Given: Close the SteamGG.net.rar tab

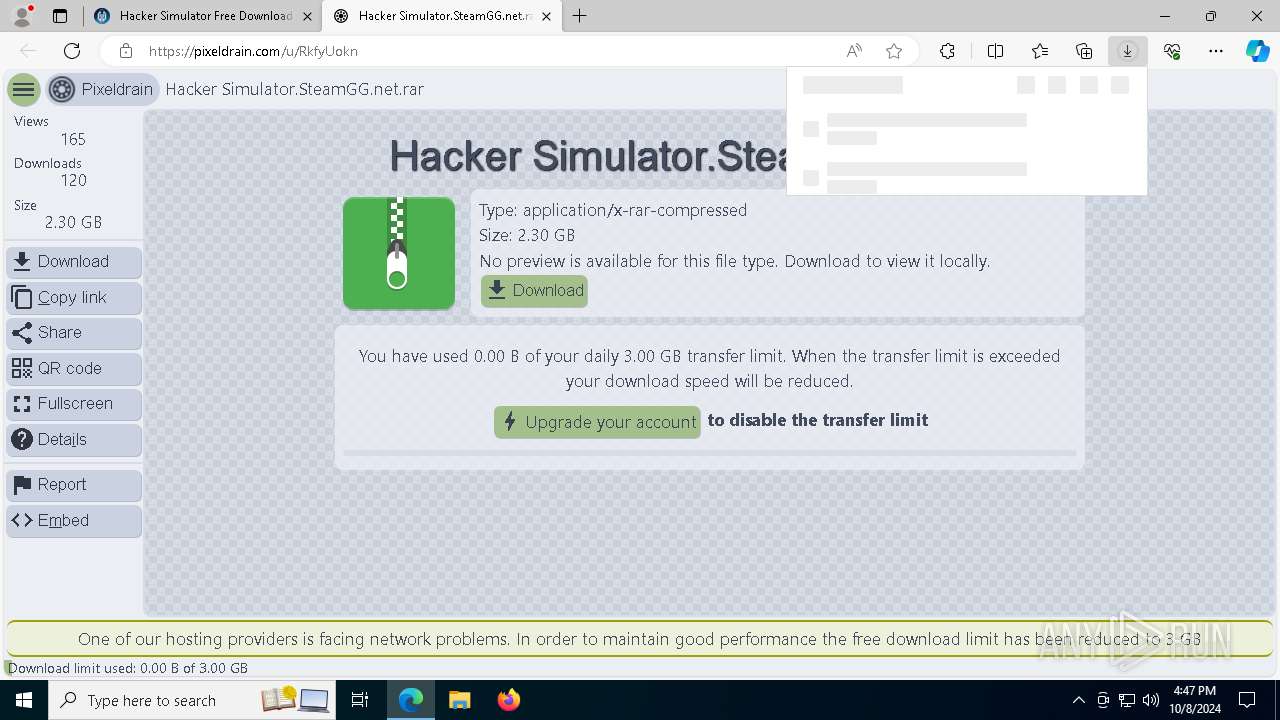Looking at the screenshot, I should 547,16.
